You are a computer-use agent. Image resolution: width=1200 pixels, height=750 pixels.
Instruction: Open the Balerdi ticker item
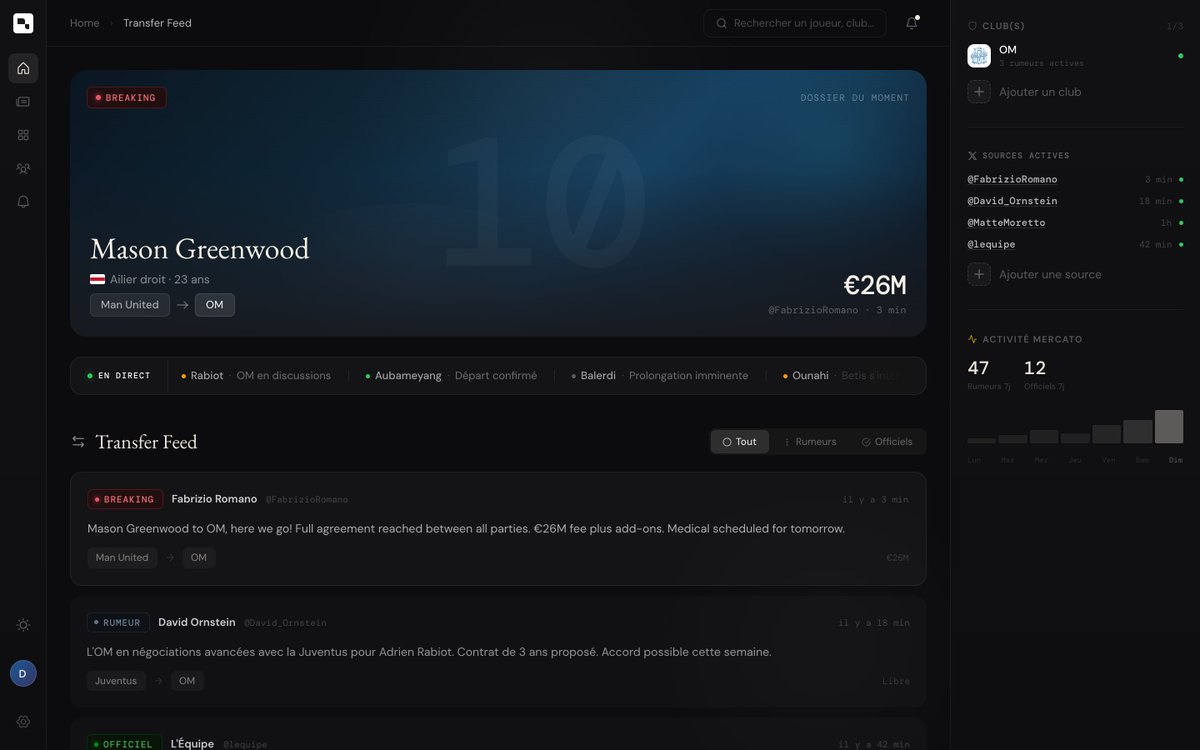660,376
